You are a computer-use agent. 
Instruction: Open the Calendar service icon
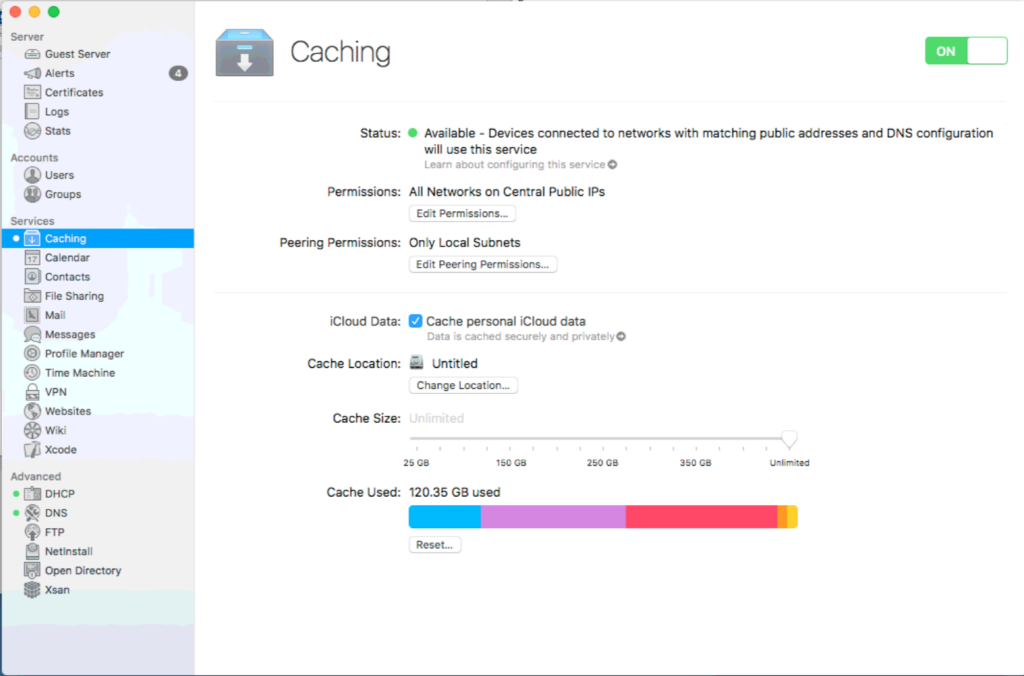[32, 257]
